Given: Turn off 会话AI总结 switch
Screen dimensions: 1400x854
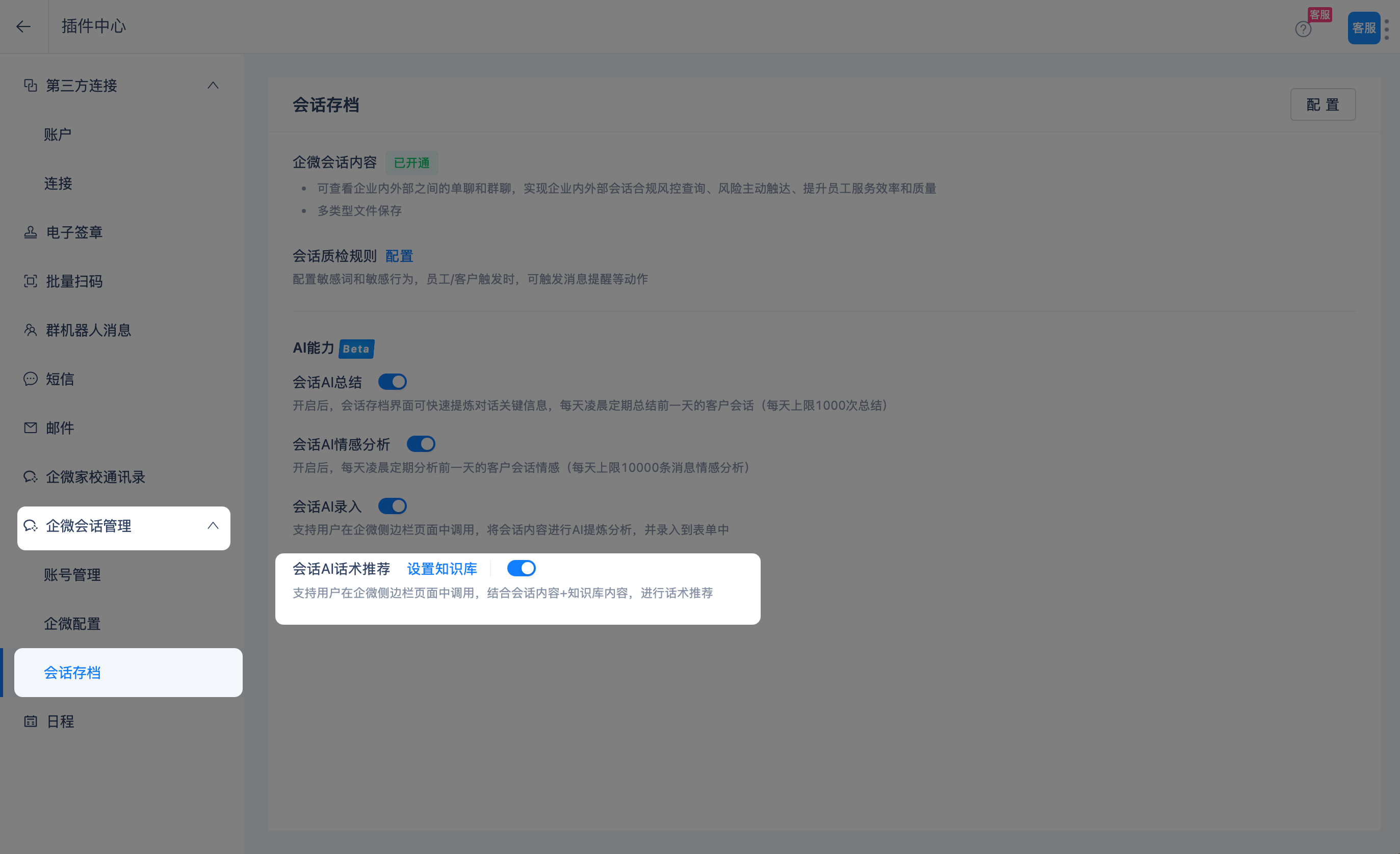Looking at the screenshot, I should coord(393,382).
